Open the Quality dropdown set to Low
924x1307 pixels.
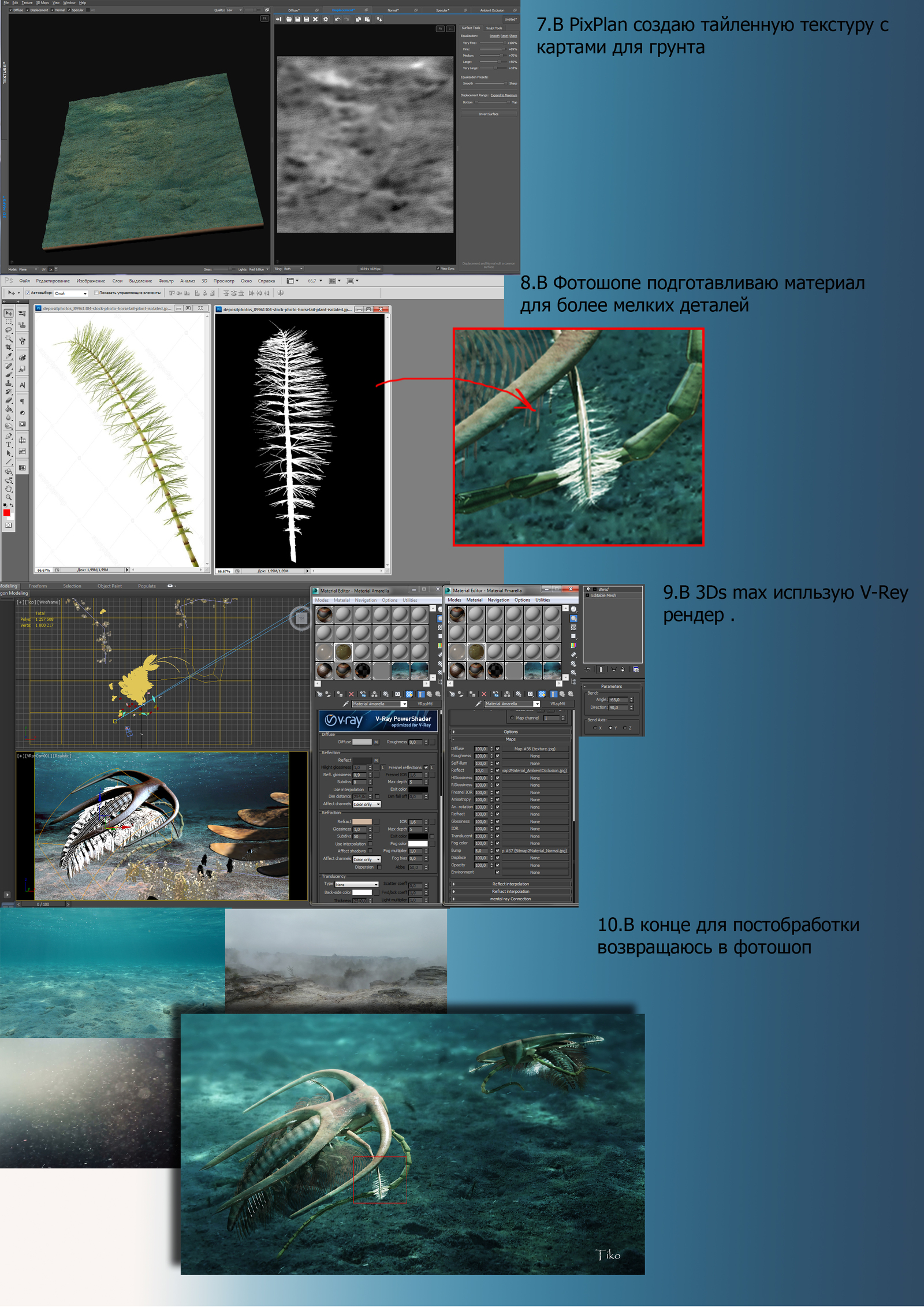point(234,10)
